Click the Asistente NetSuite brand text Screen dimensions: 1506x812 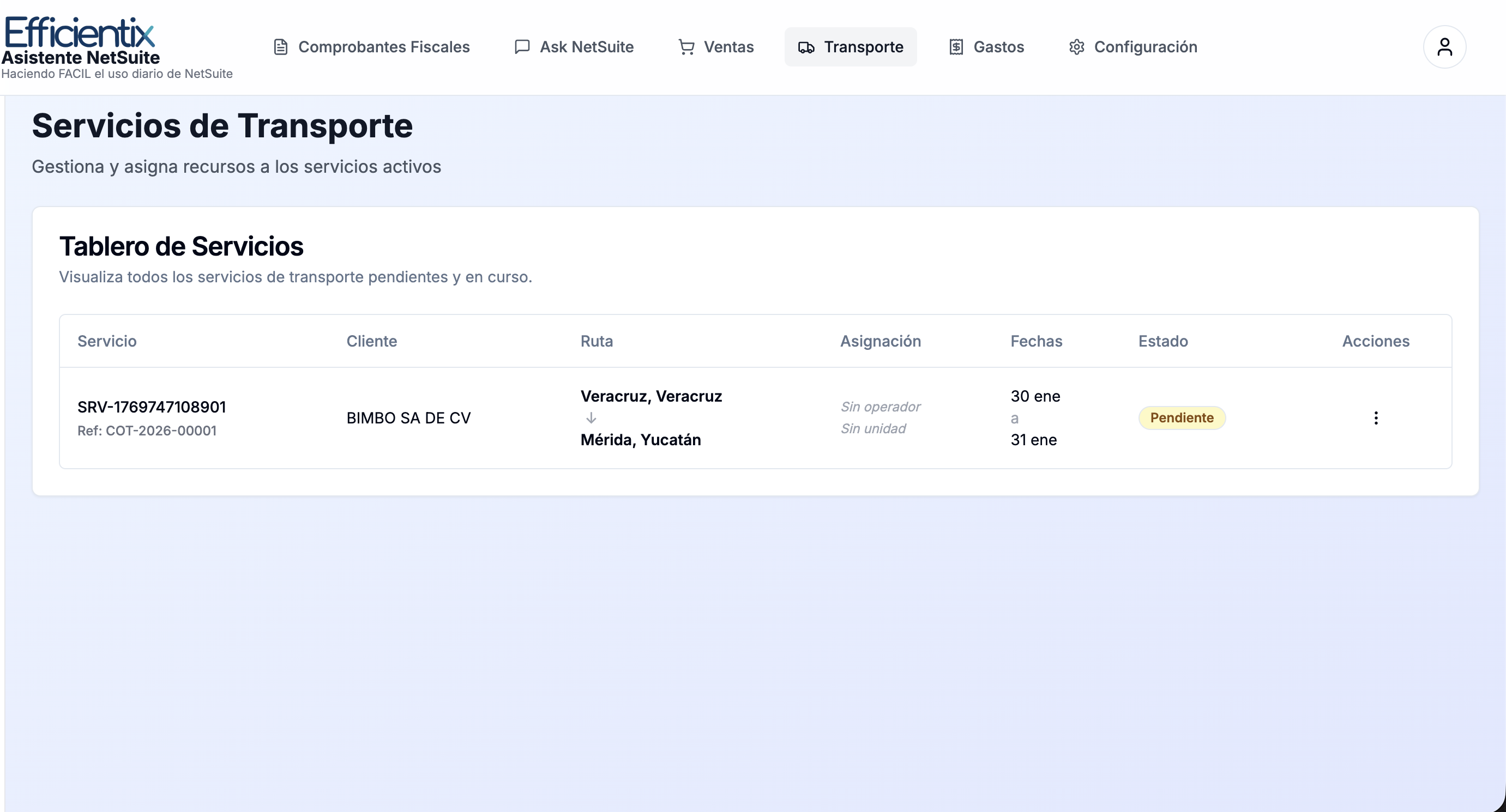click(81, 57)
